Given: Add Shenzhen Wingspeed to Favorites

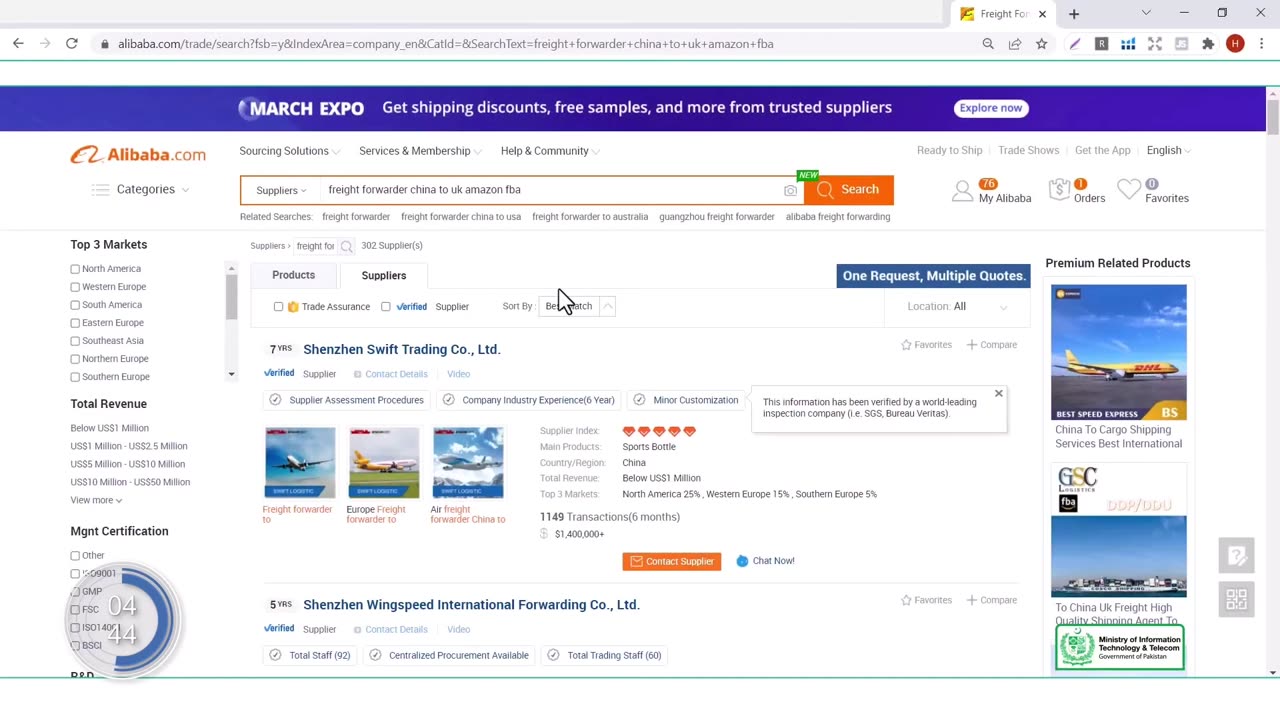Looking at the screenshot, I should pos(926,600).
